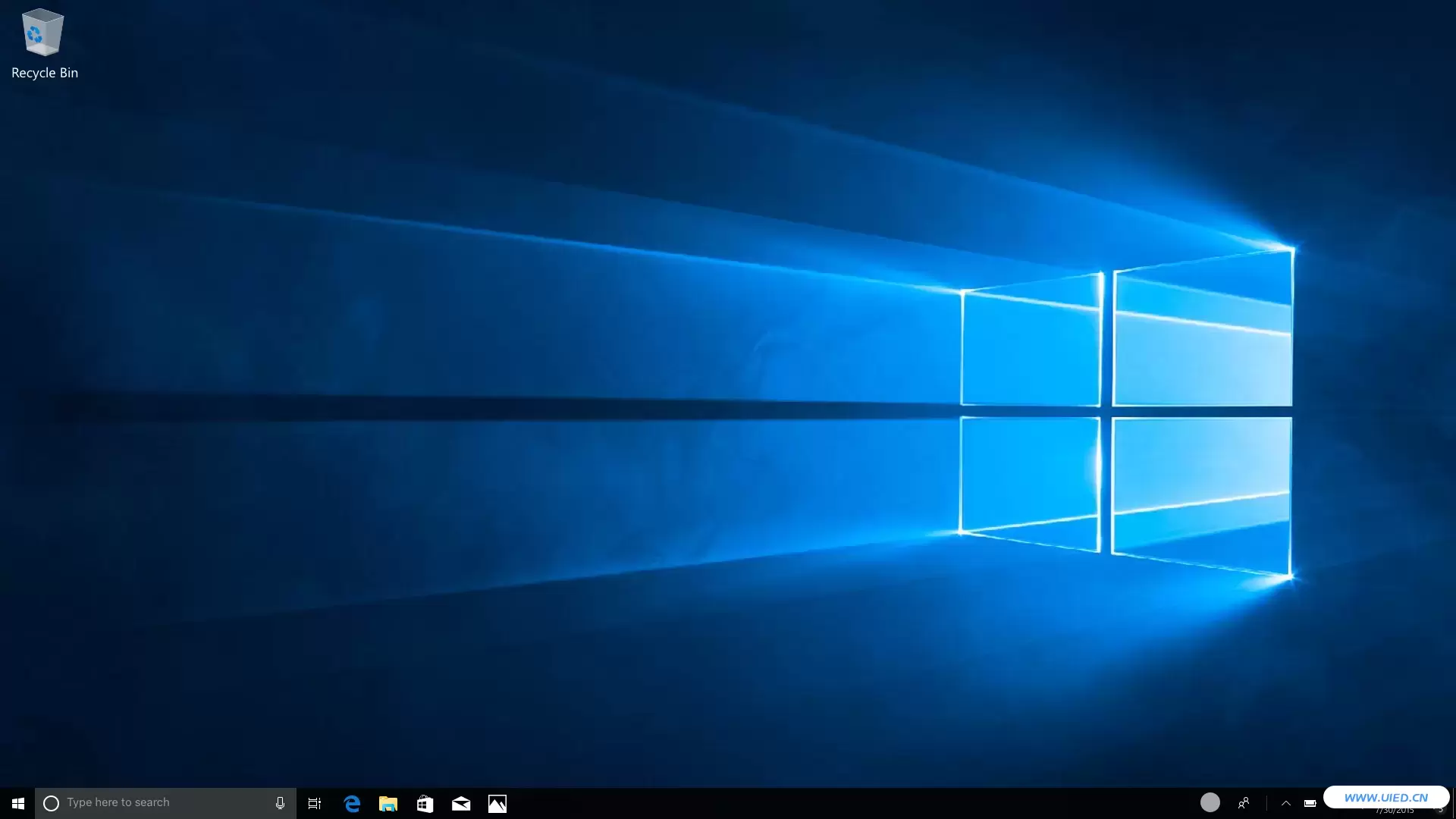Click the battery status icon

click(x=1310, y=803)
